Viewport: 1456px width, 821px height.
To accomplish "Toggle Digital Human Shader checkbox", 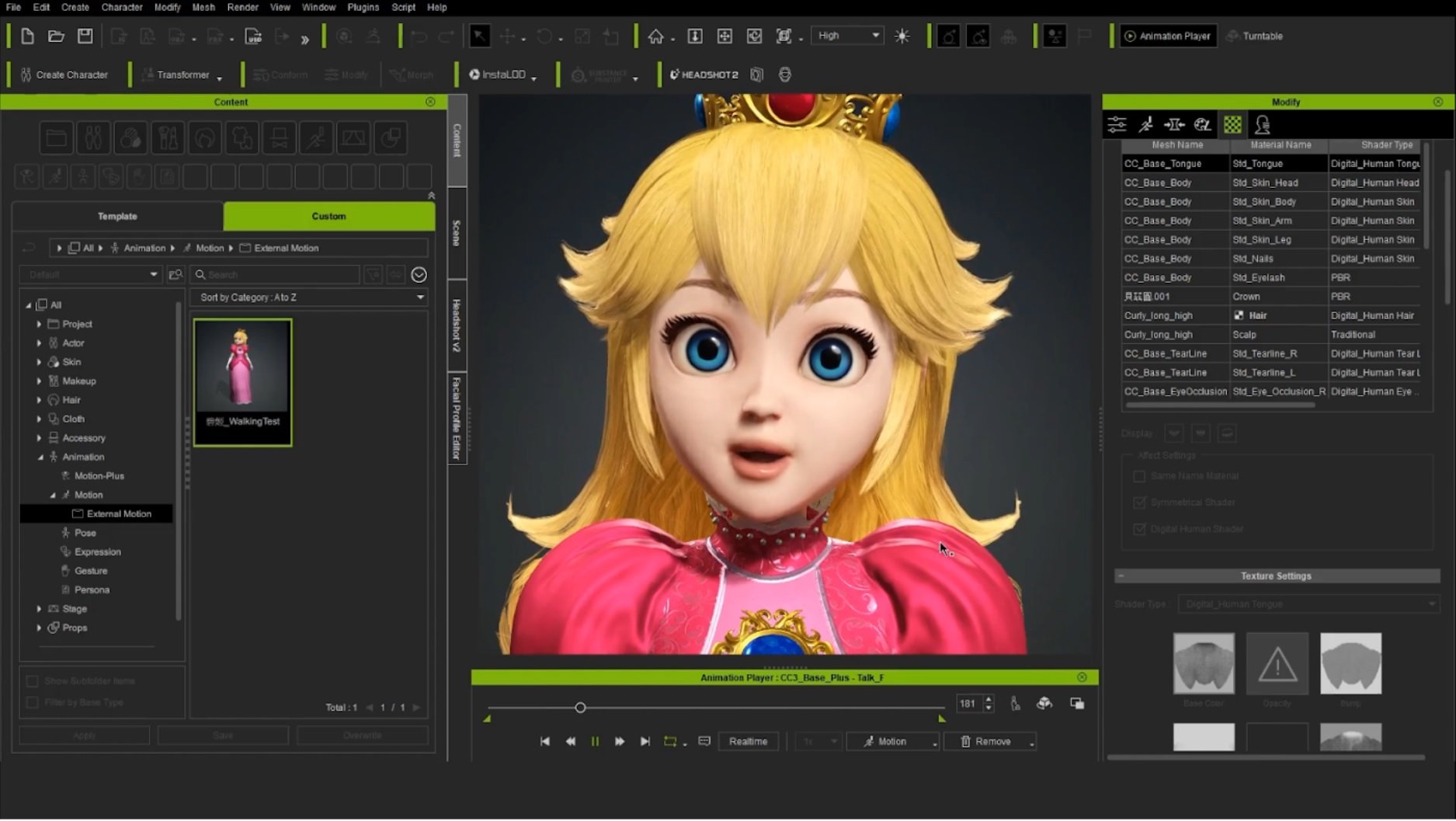I will 1139,528.
